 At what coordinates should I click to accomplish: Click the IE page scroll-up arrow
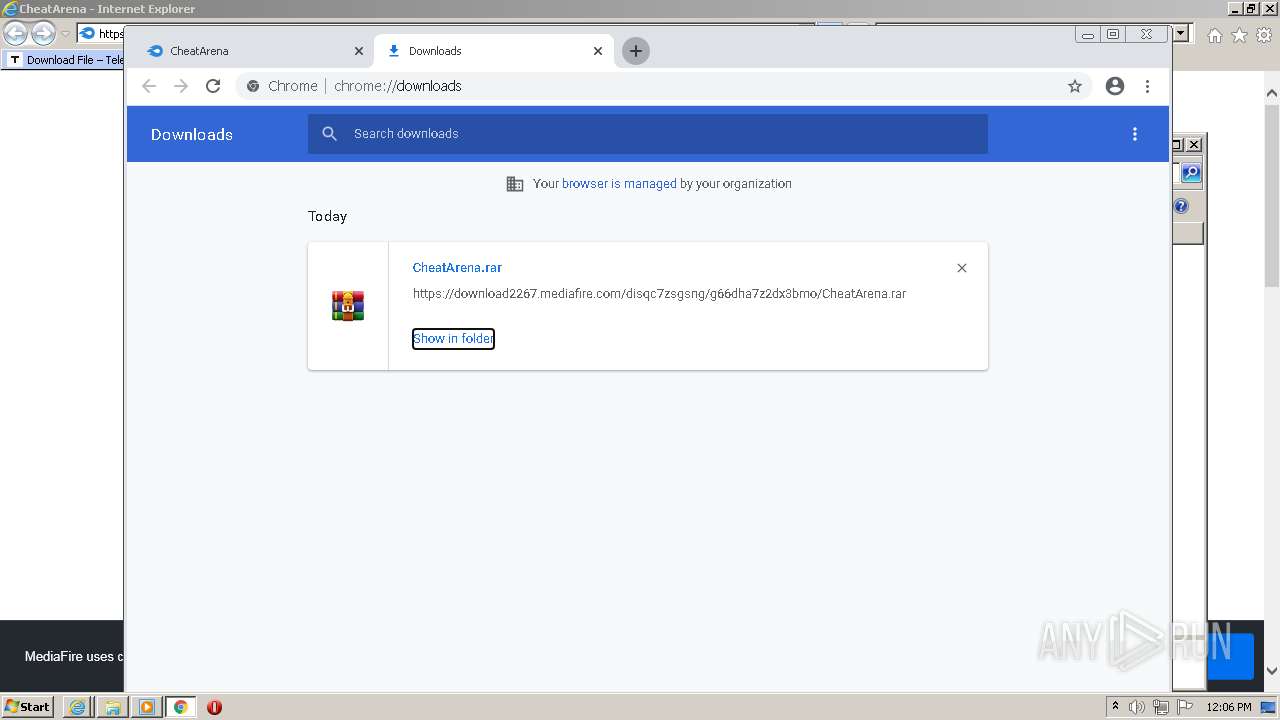1272,94
